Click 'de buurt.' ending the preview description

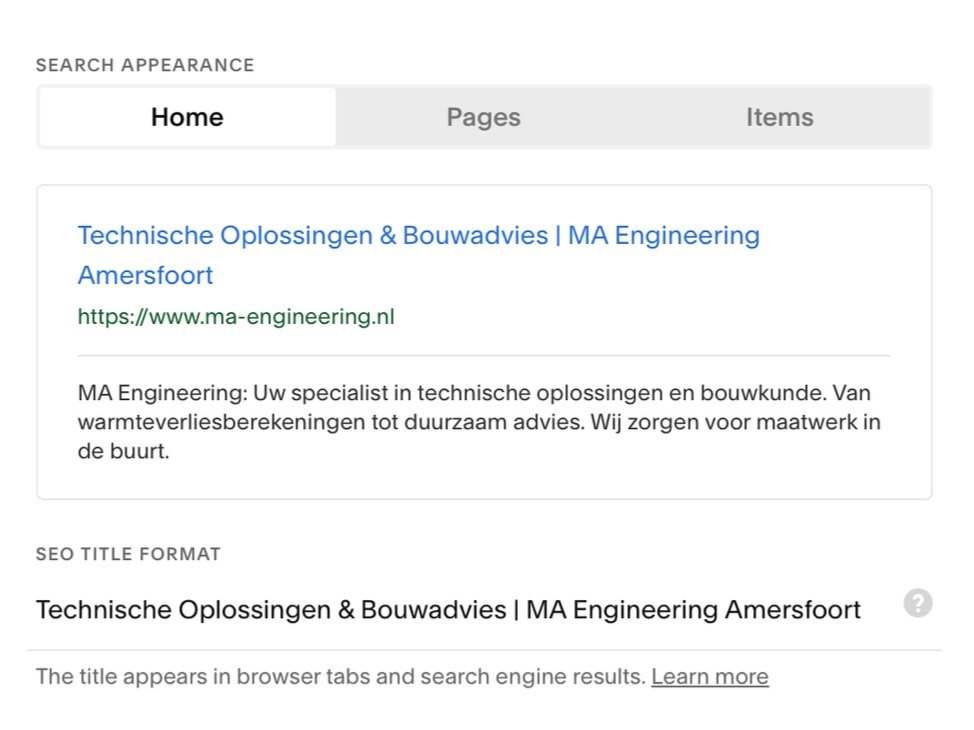point(124,451)
